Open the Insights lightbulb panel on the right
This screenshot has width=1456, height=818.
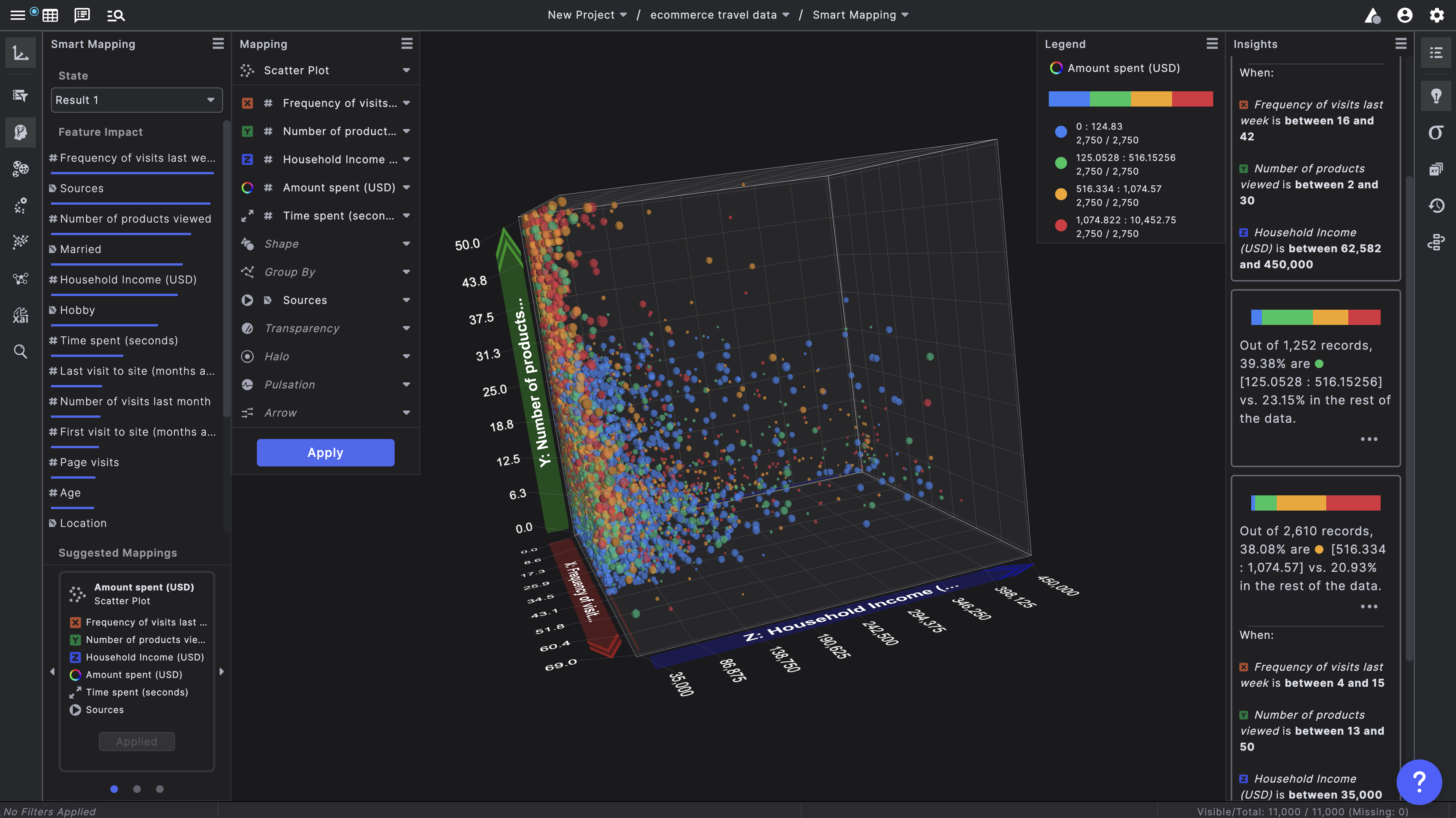pos(1436,95)
